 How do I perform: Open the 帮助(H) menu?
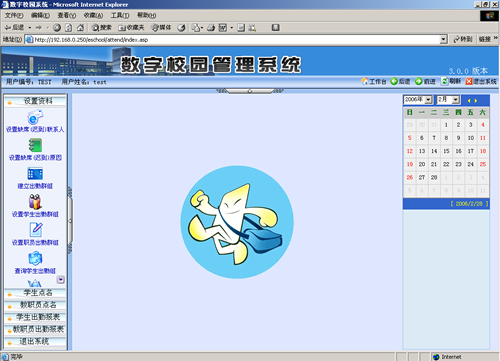tap(146, 15)
